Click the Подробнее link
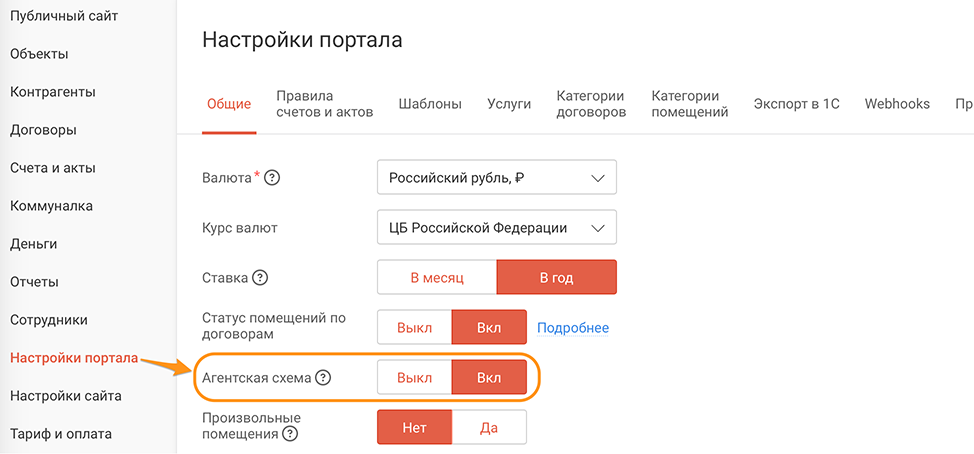Viewport: 974px width, 454px height. [573, 328]
